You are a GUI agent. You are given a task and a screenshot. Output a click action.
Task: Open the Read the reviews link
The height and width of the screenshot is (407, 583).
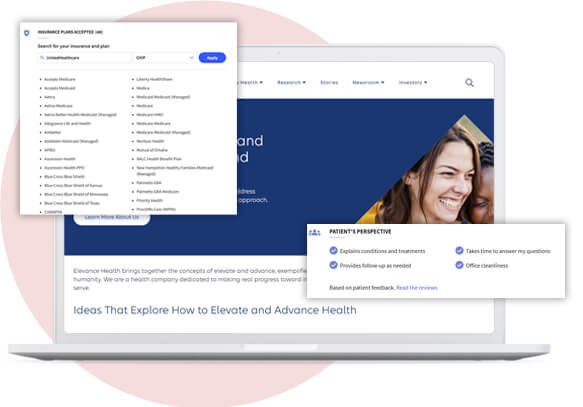[417, 287]
